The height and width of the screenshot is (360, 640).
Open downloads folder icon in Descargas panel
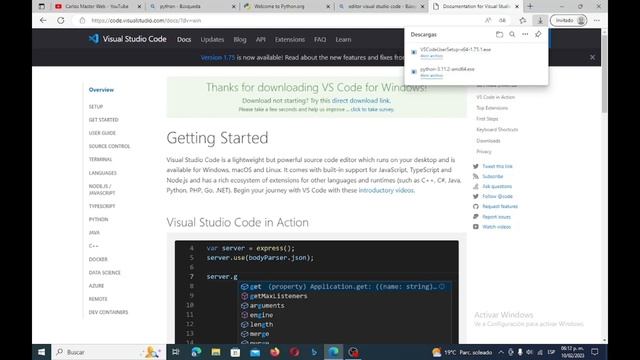tap(499, 35)
